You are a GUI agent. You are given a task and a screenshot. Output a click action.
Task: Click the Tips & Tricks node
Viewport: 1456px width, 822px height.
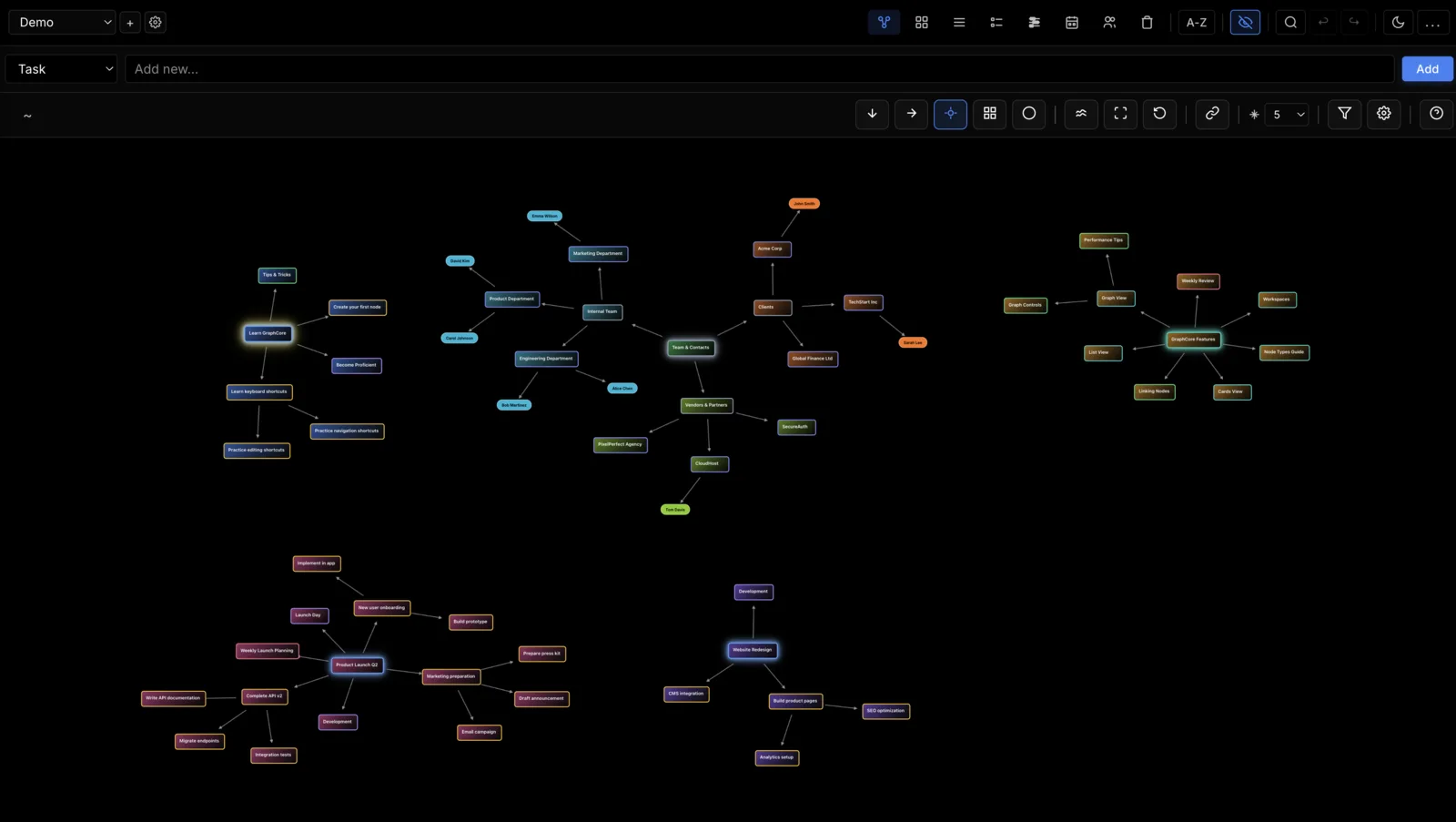pos(277,275)
